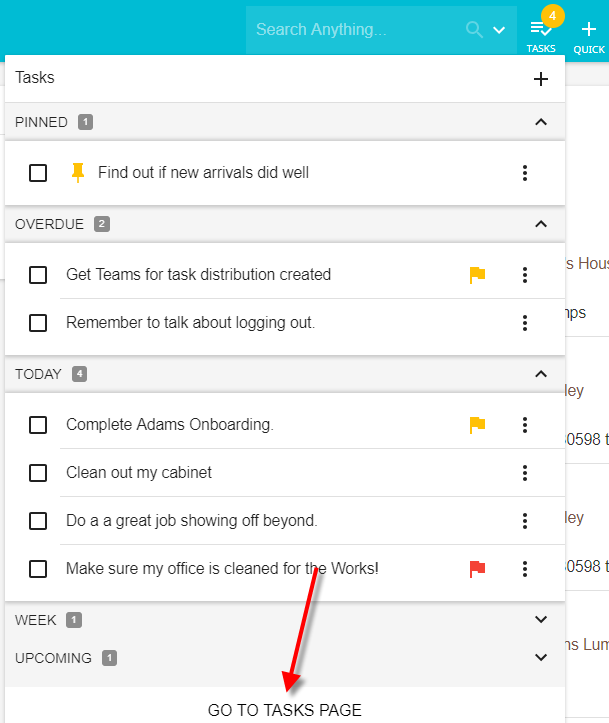Expand the Week task section
The image size is (609, 723).
(541, 620)
